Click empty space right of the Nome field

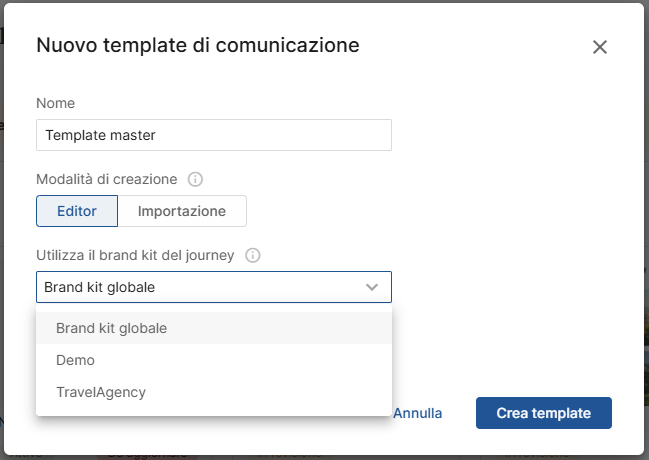pyautogui.click(x=500, y=135)
